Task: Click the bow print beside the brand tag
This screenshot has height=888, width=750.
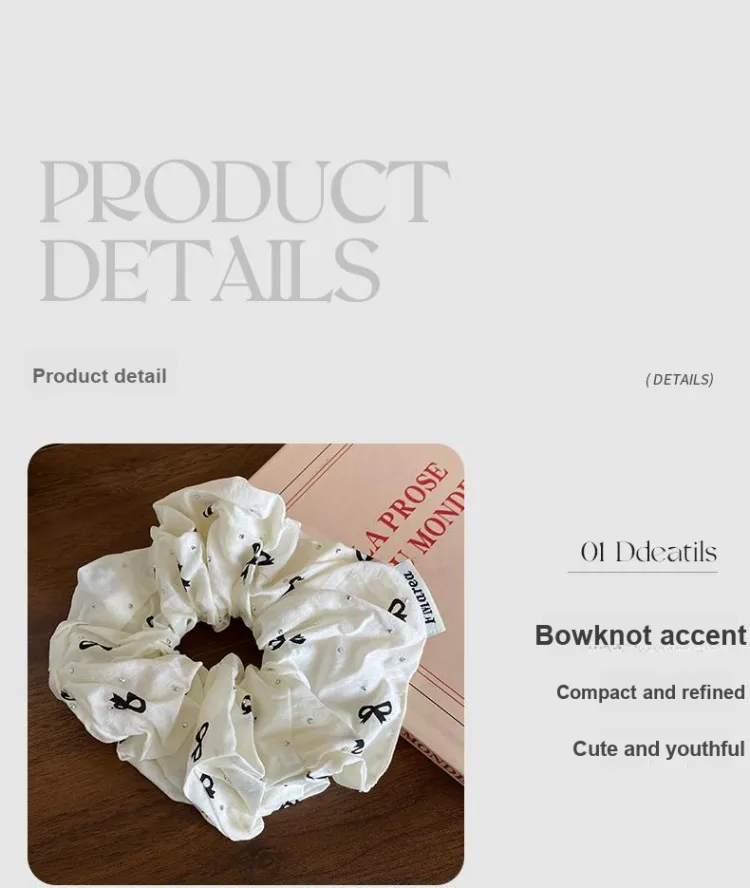Action: point(398,610)
